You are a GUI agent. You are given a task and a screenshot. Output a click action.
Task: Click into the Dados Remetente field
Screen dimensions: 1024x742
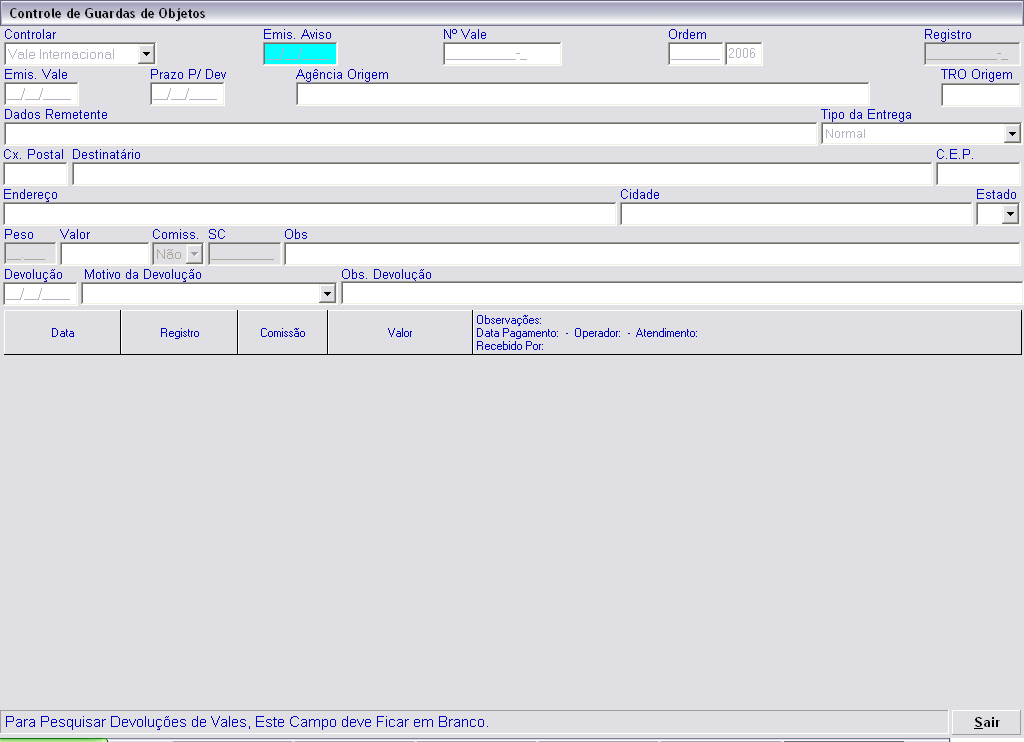(x=410, y=134)
